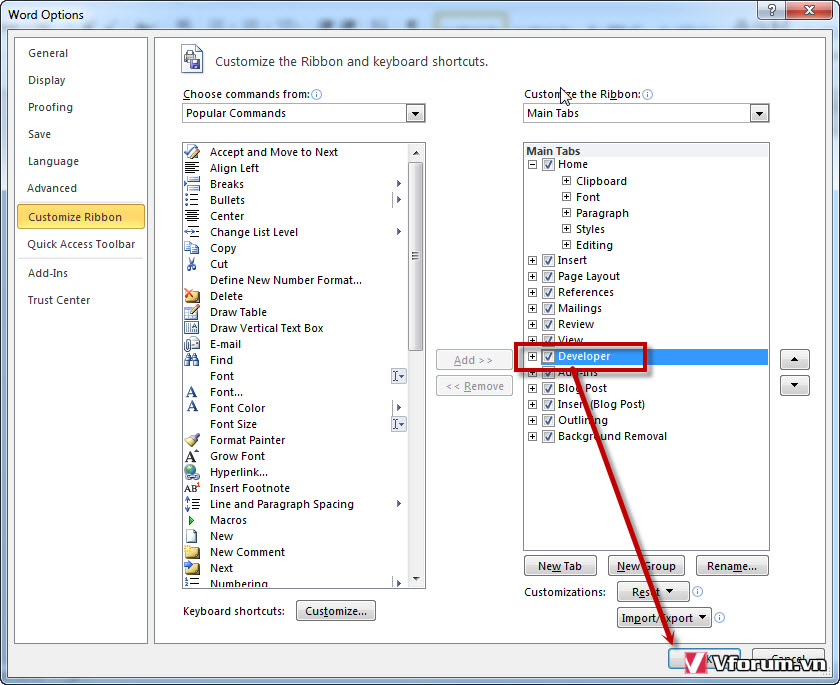This screenshot has height=685, width=840.
Task: Click the Choose commands from info icon
Action: coord(317,94)
